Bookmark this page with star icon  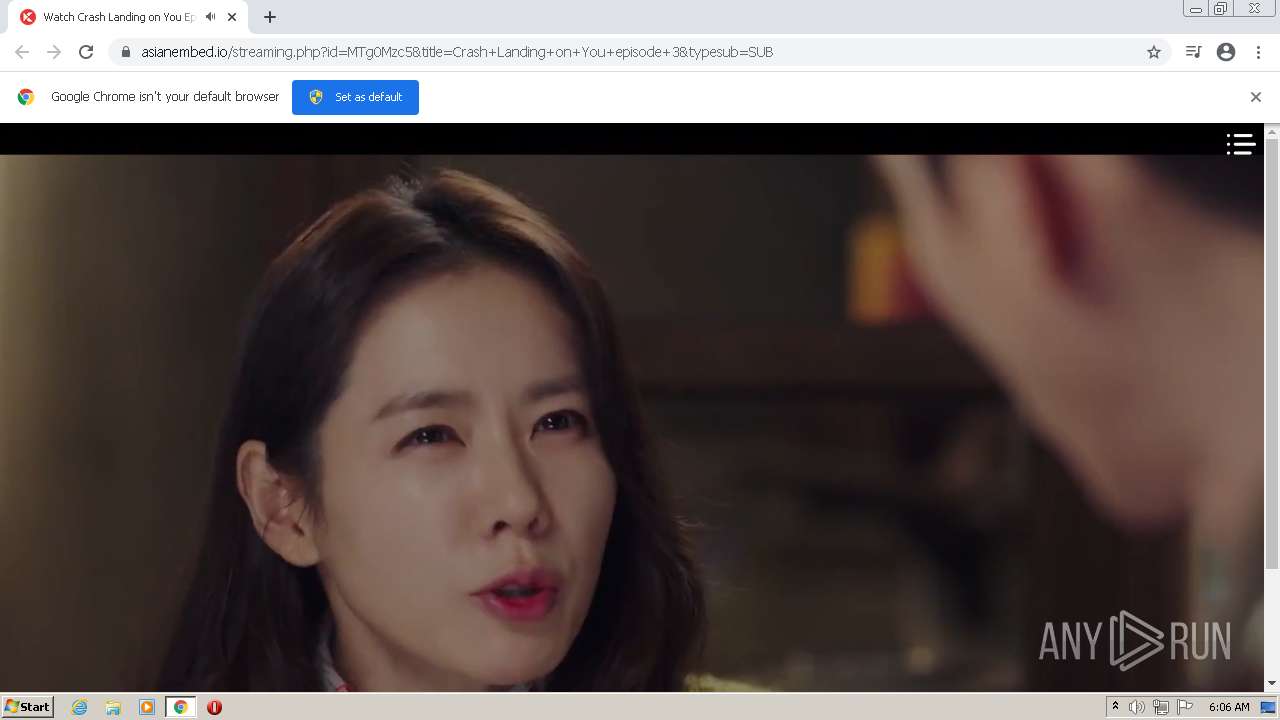(x=1154, y=52)
